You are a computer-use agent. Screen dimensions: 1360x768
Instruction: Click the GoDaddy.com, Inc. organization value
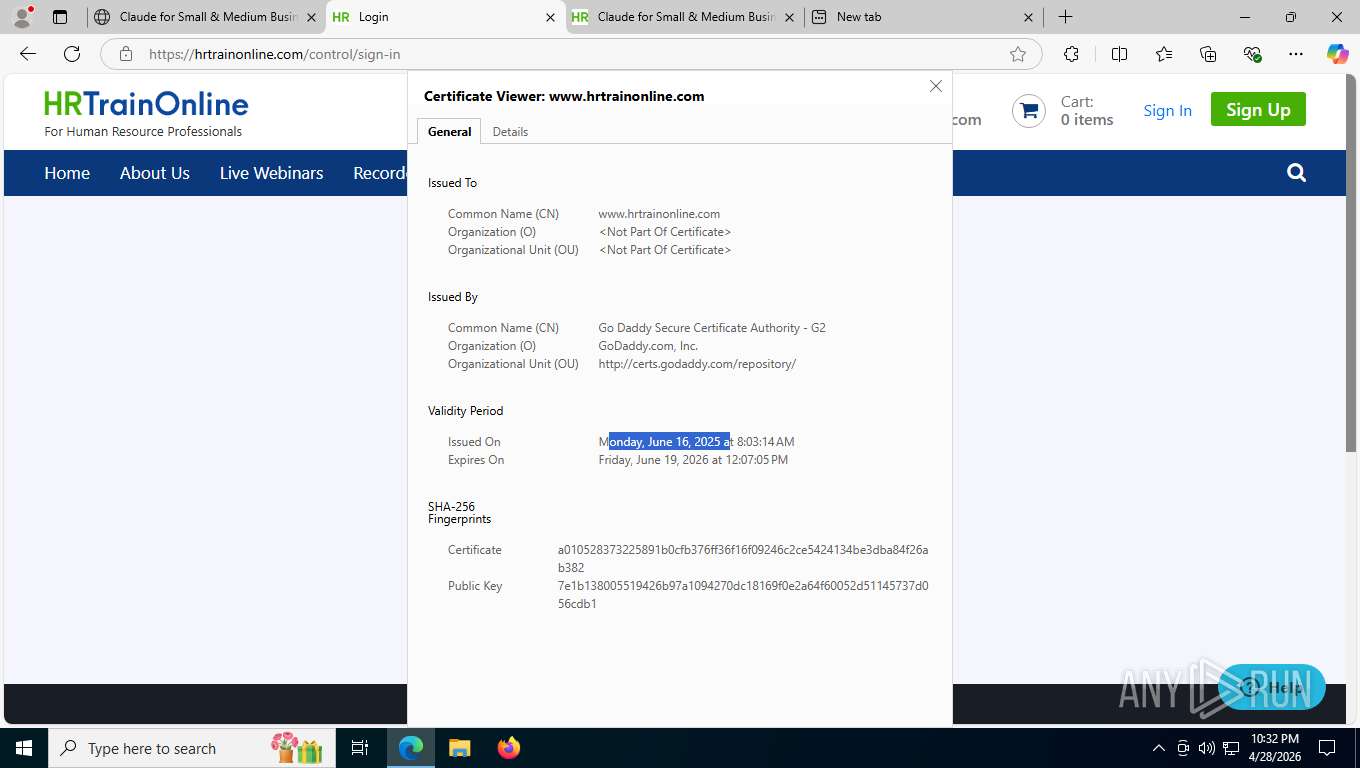coord(648,346)
